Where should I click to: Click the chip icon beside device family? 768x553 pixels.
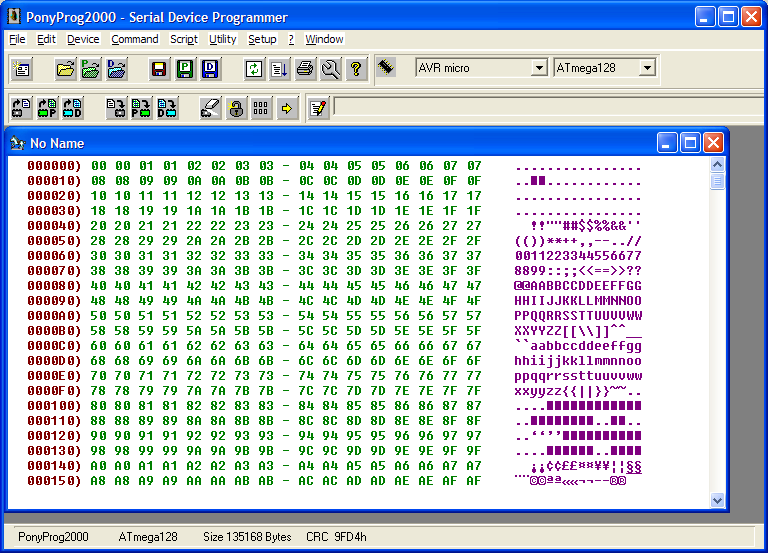pos(386,67)
